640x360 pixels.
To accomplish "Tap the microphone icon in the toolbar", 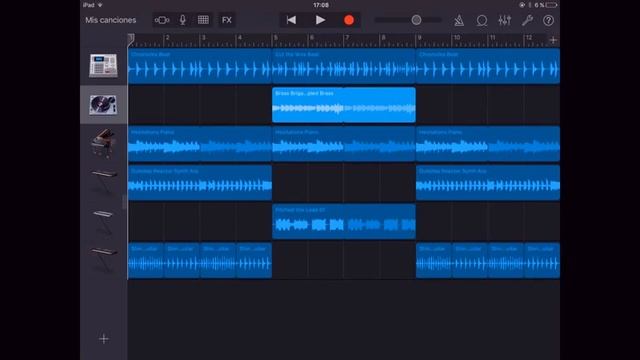I will pyautogui.click(x=182, y=20).
